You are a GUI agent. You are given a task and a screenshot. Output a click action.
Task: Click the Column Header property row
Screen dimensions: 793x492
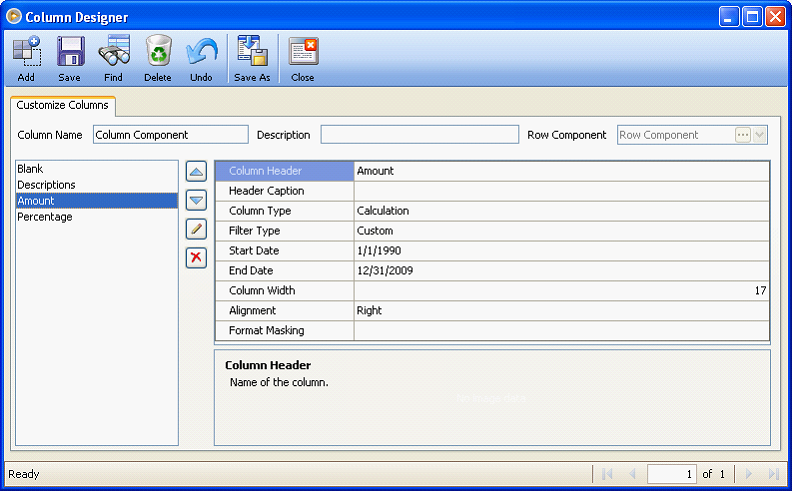click(x=492, y=171)
